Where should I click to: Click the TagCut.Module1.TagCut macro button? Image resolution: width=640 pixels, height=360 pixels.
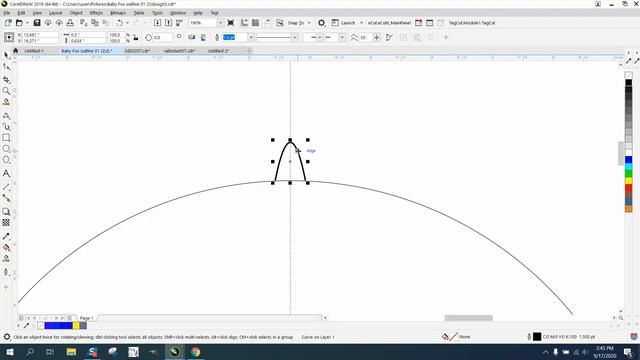coord(472,23)
